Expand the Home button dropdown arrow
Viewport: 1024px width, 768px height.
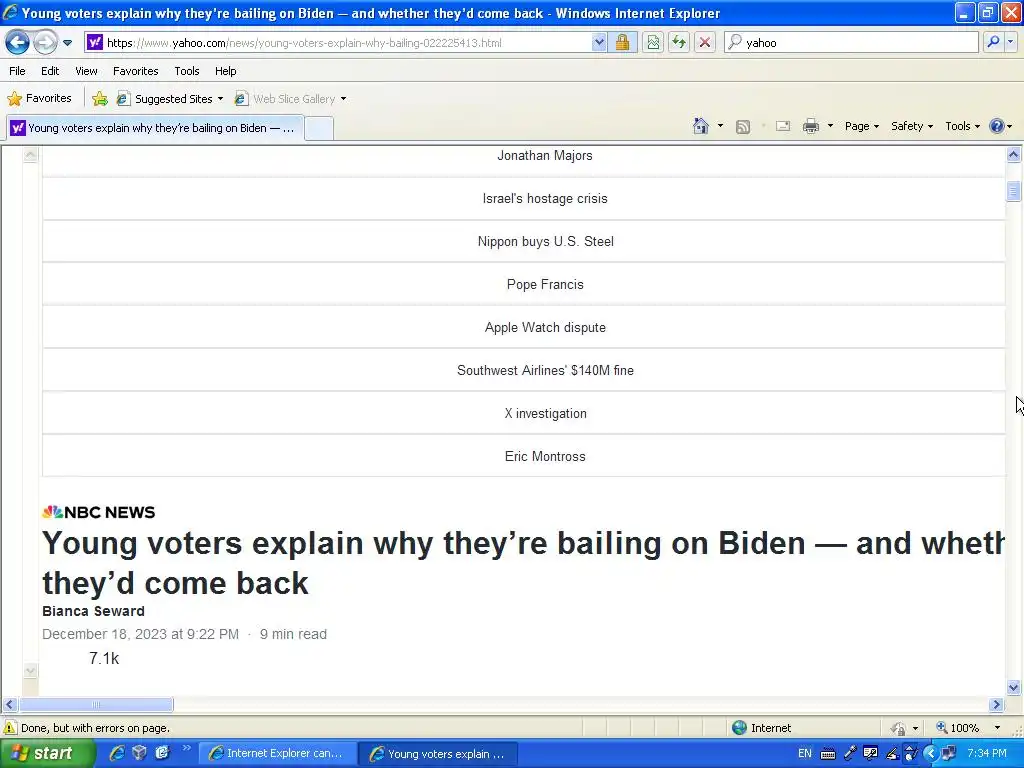pos(720,126)
